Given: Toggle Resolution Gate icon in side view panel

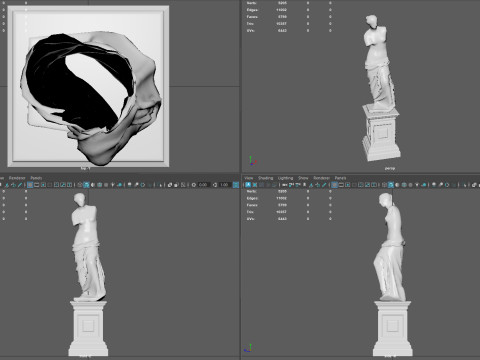Looking at the screenshot, I should (x=348, y=185).
